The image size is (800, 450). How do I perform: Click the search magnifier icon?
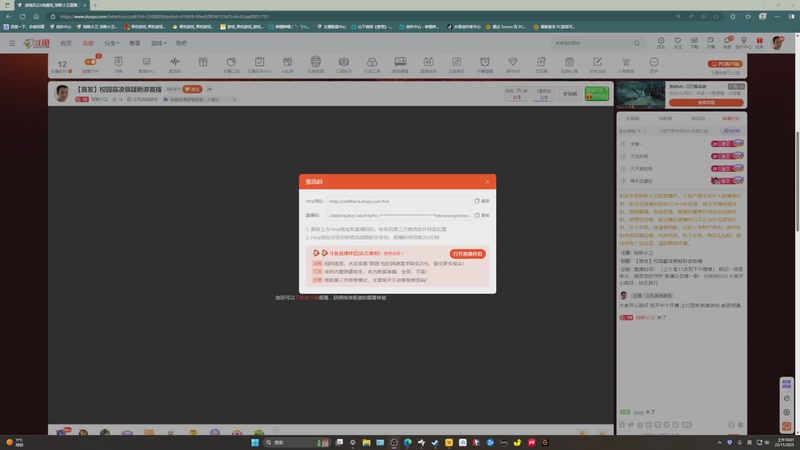pos(636,43)
